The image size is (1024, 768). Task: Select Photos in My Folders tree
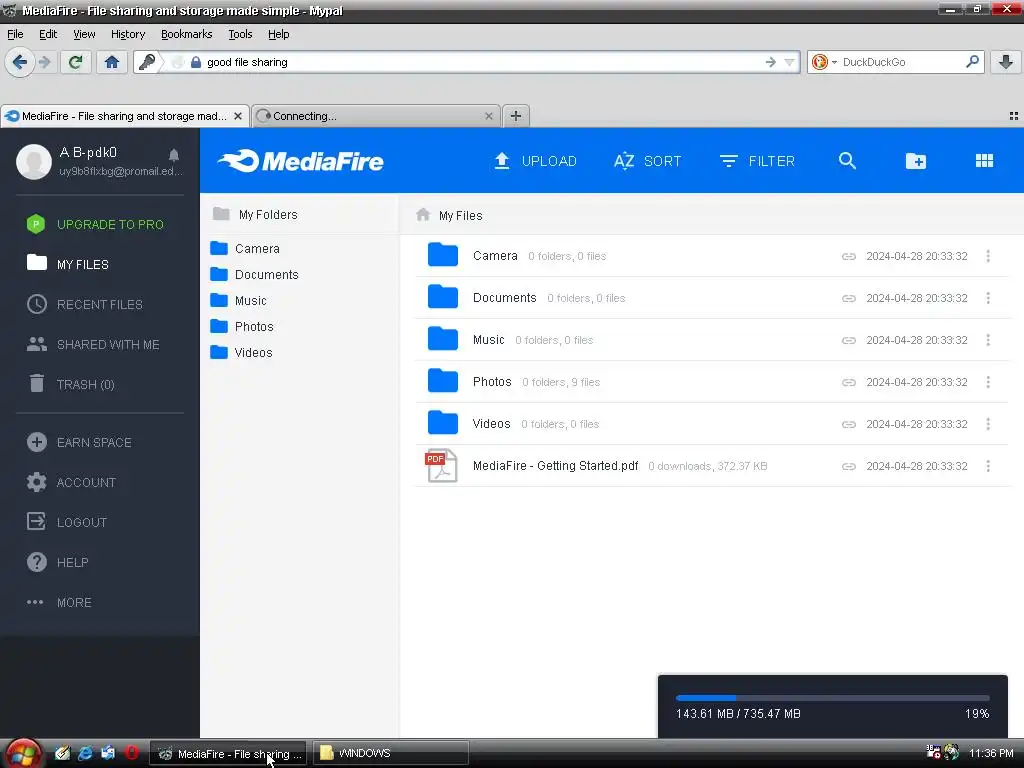242,326
